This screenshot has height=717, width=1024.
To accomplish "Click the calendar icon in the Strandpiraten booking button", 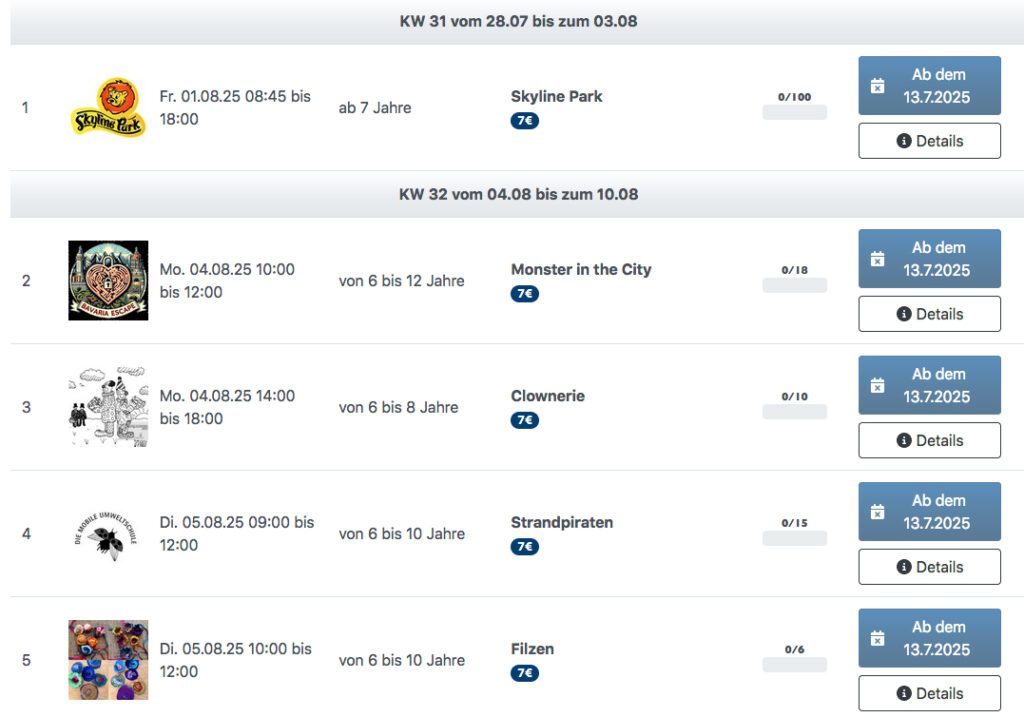I will [x=878, y=511].
